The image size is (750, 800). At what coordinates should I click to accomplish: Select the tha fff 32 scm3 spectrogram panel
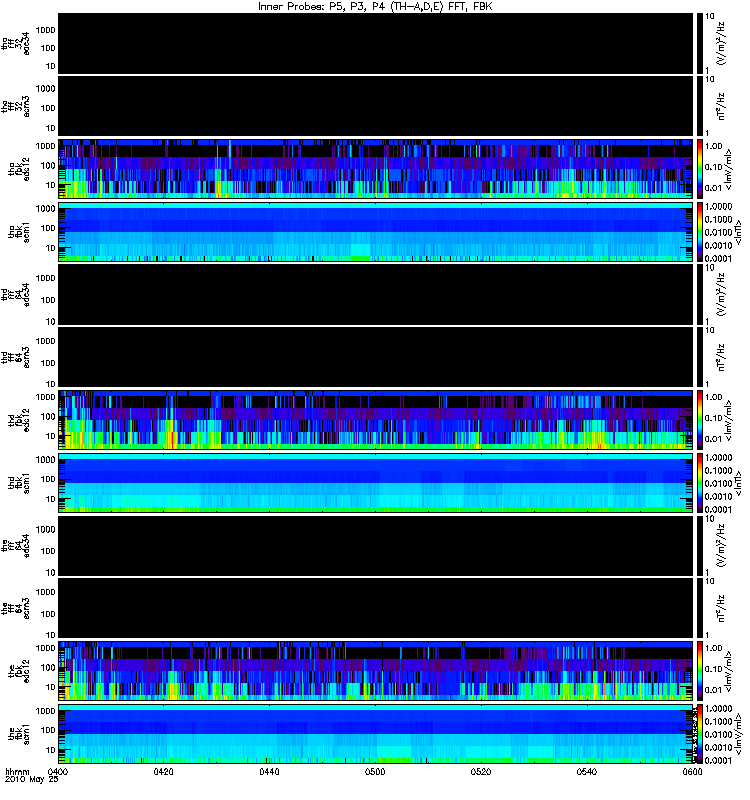[x=378, y=107]
